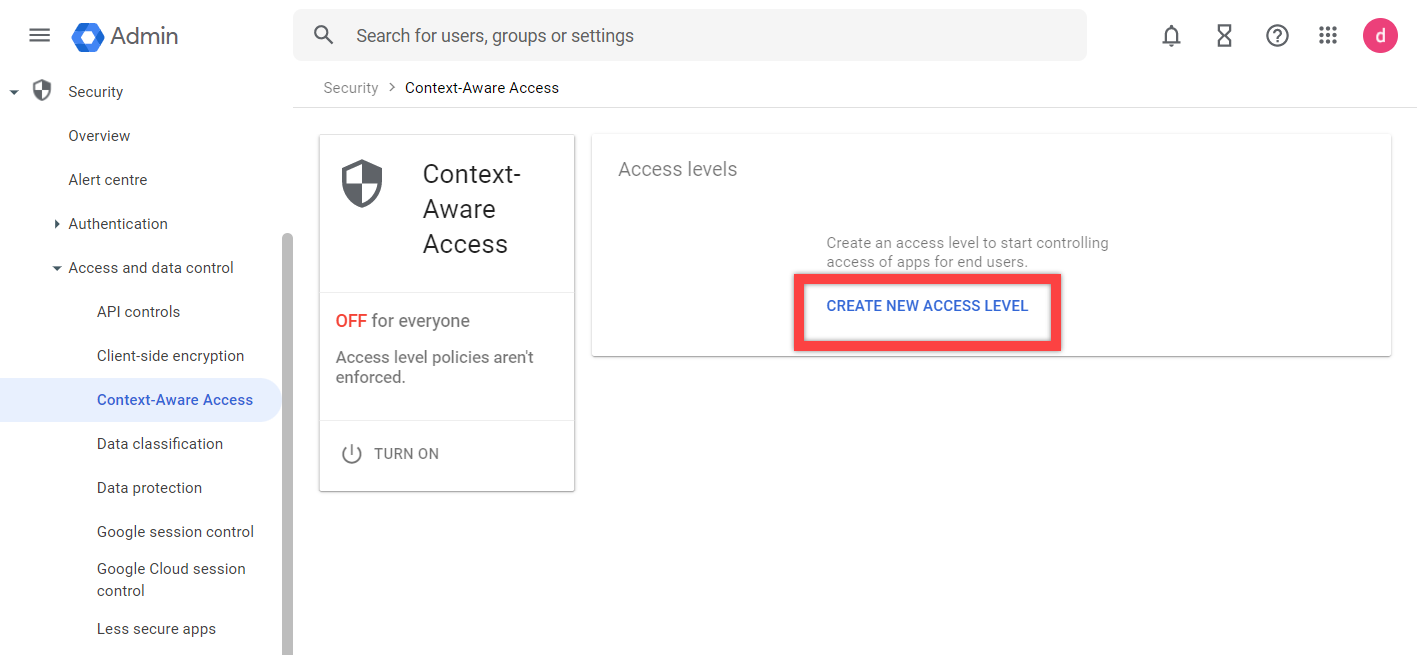Expand the Authentication submenu
This screenshot has width=1417, height=655.
57,224
